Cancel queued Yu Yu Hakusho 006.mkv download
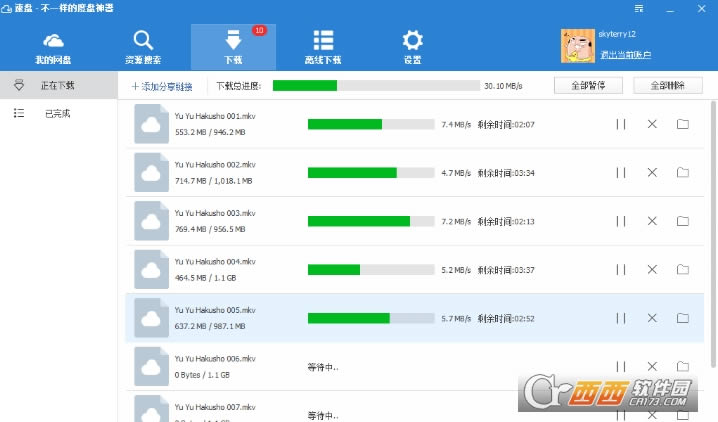This screenshot has width=718, height=422. point(652,366)
